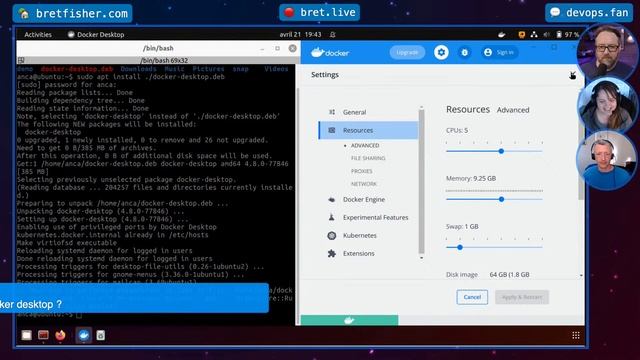Select Resources in settings sidebar
The width and height of the screenshot is (640, 360).
[x=368, y=130]
